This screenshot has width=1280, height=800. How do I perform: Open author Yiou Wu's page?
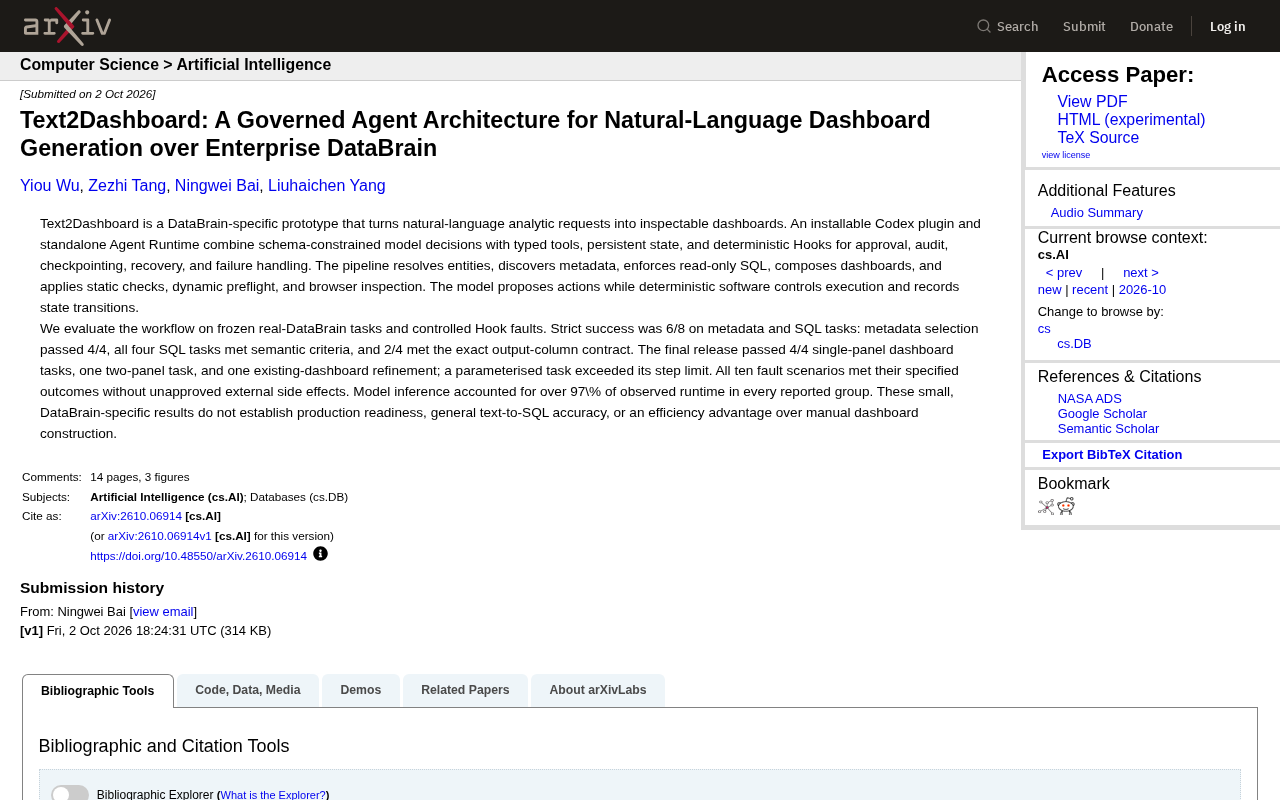(x=50, y=186)
